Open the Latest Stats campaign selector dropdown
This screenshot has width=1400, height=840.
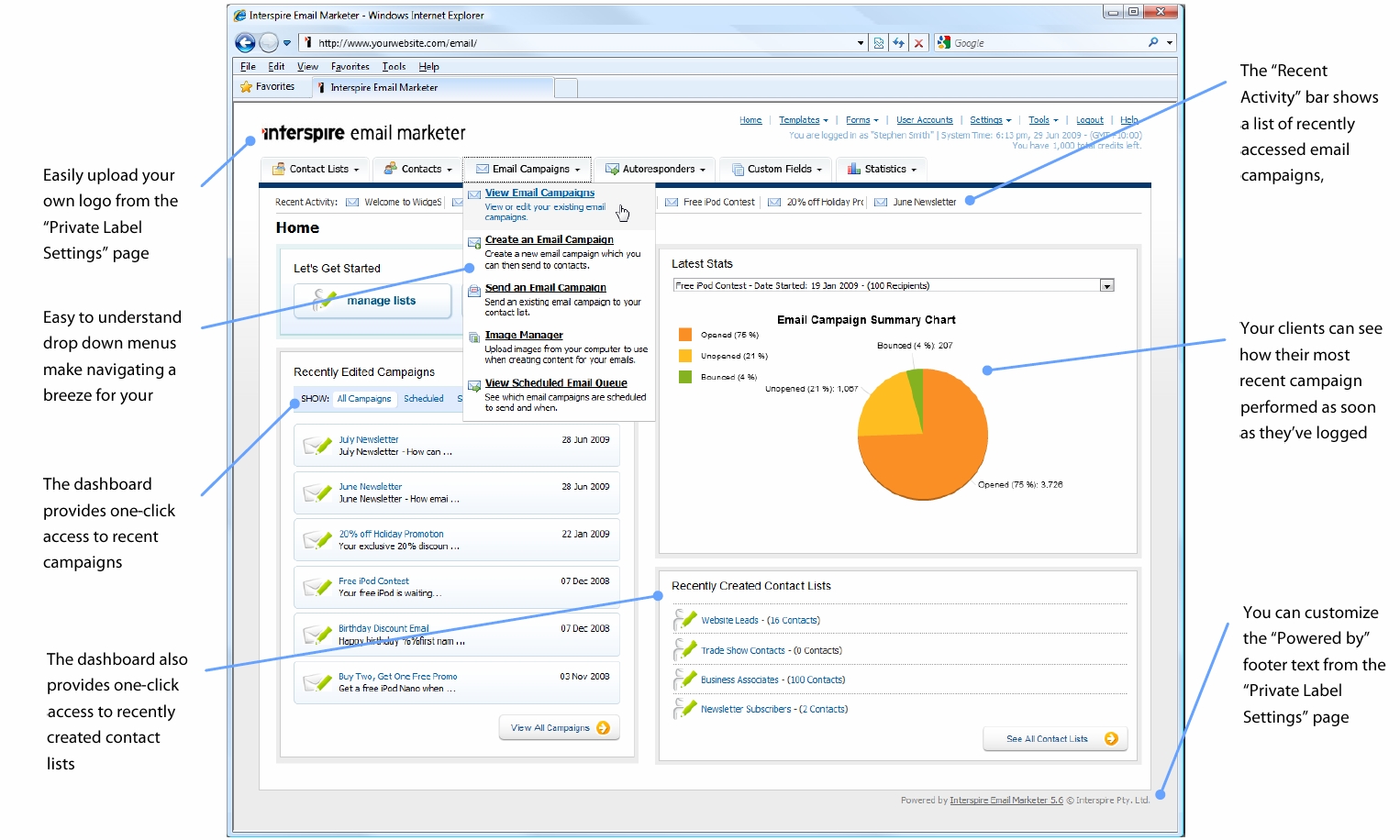(1107, 286)
